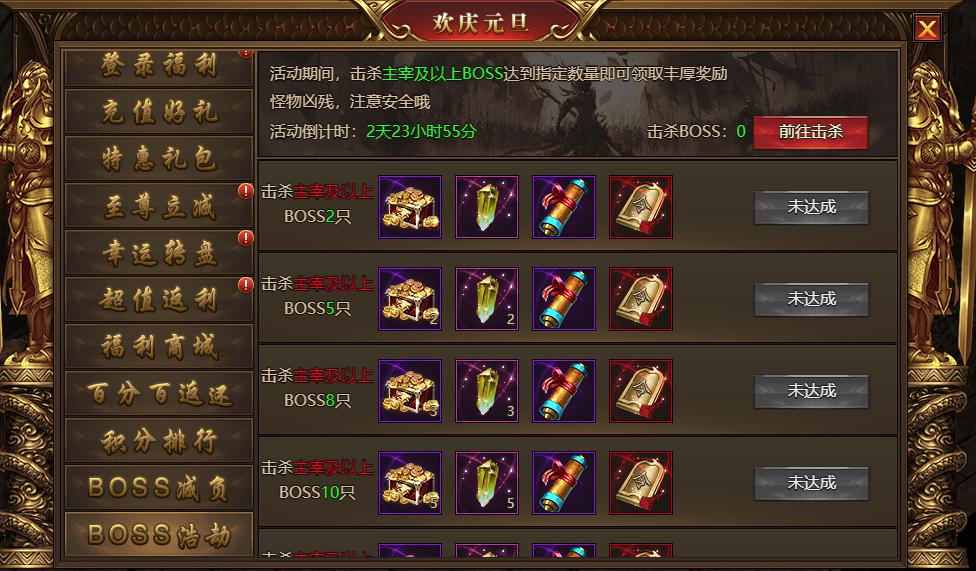Viewport: 976px width, 571px height.
Task: Click 未达成 button for BOSS10 row
Action: [x=812, y=483]
